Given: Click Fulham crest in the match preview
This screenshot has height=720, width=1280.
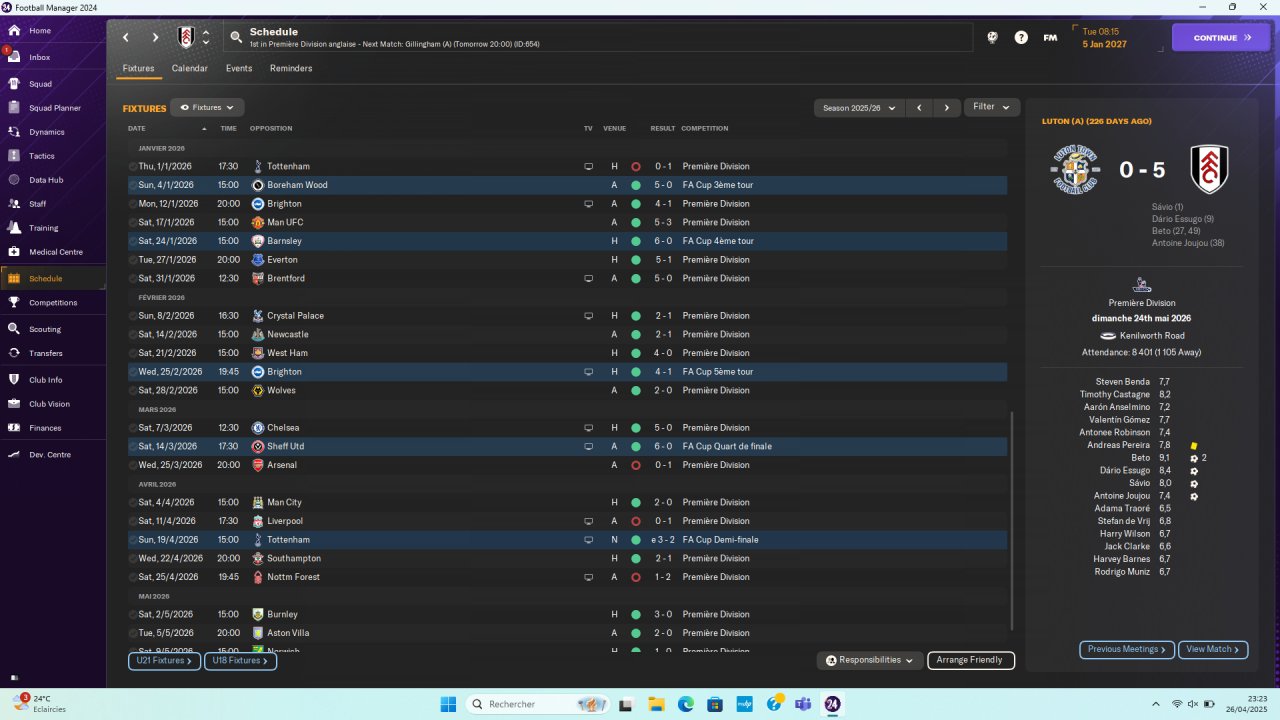Looking at the screenshot, I should (x=1209, y=169).
